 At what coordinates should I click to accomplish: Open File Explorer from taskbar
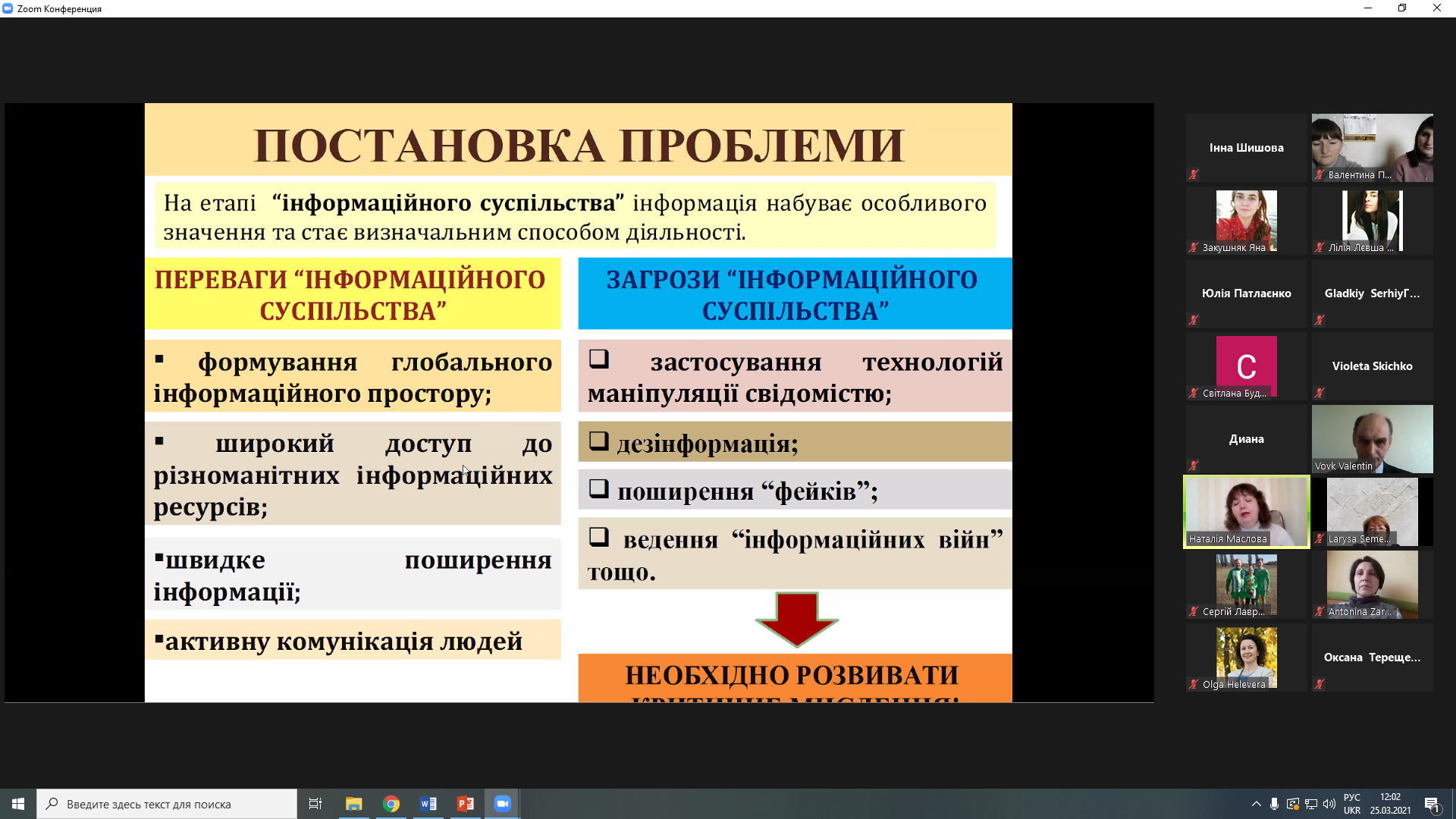(x=354, y=804)
